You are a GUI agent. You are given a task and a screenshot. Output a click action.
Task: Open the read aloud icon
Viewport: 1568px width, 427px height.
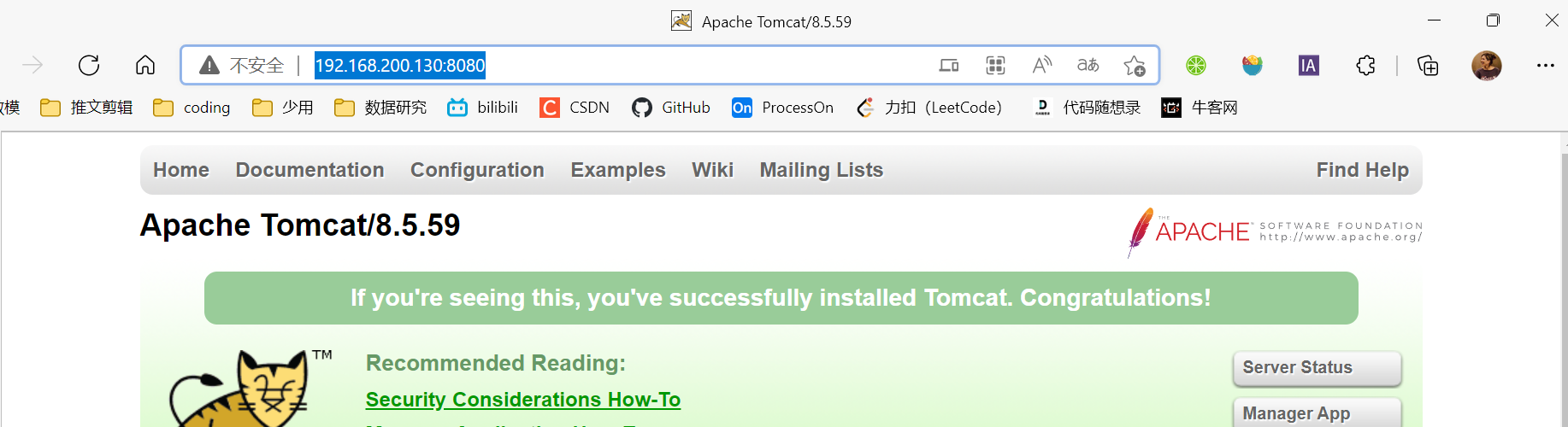[x=1041, y=65]
